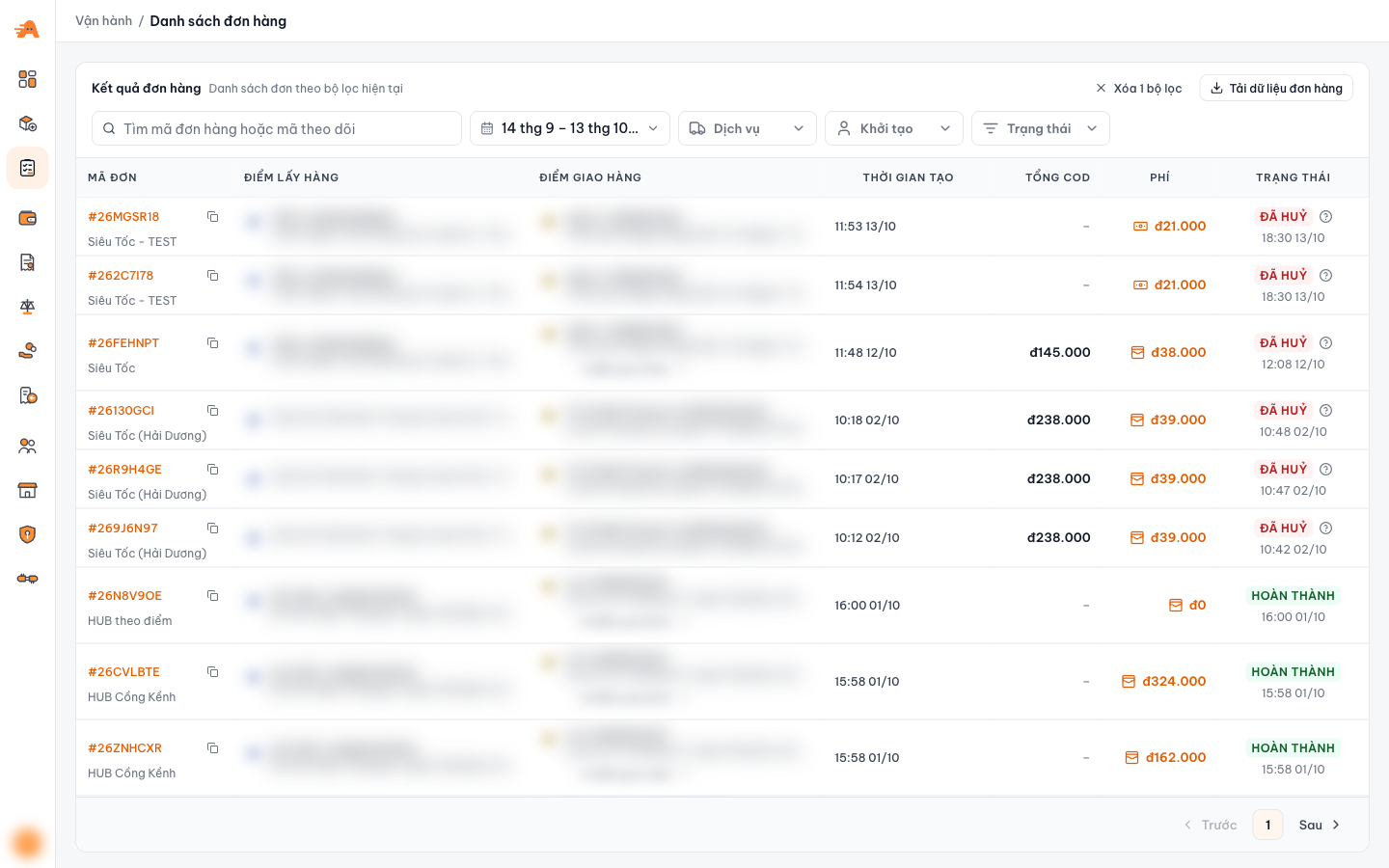Show cancel reason help for #269J6N97
1389x868 pixels.
pos(1325,529)
